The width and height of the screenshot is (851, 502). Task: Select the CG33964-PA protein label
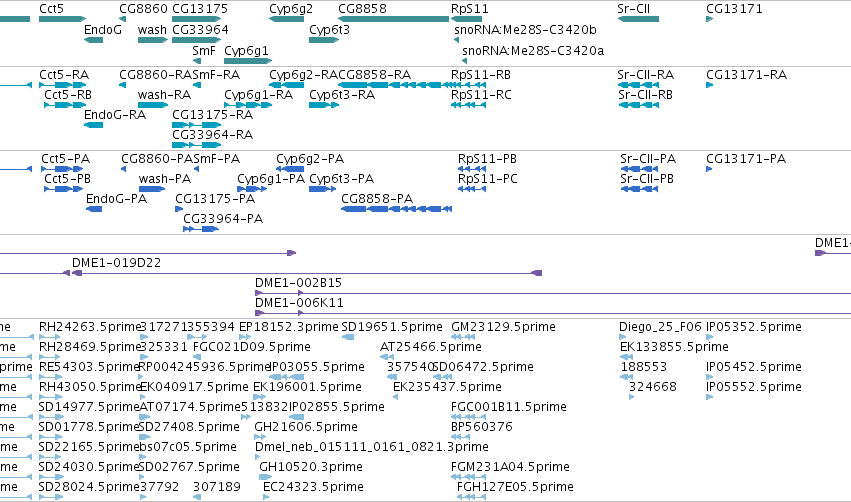pos(223,219)
